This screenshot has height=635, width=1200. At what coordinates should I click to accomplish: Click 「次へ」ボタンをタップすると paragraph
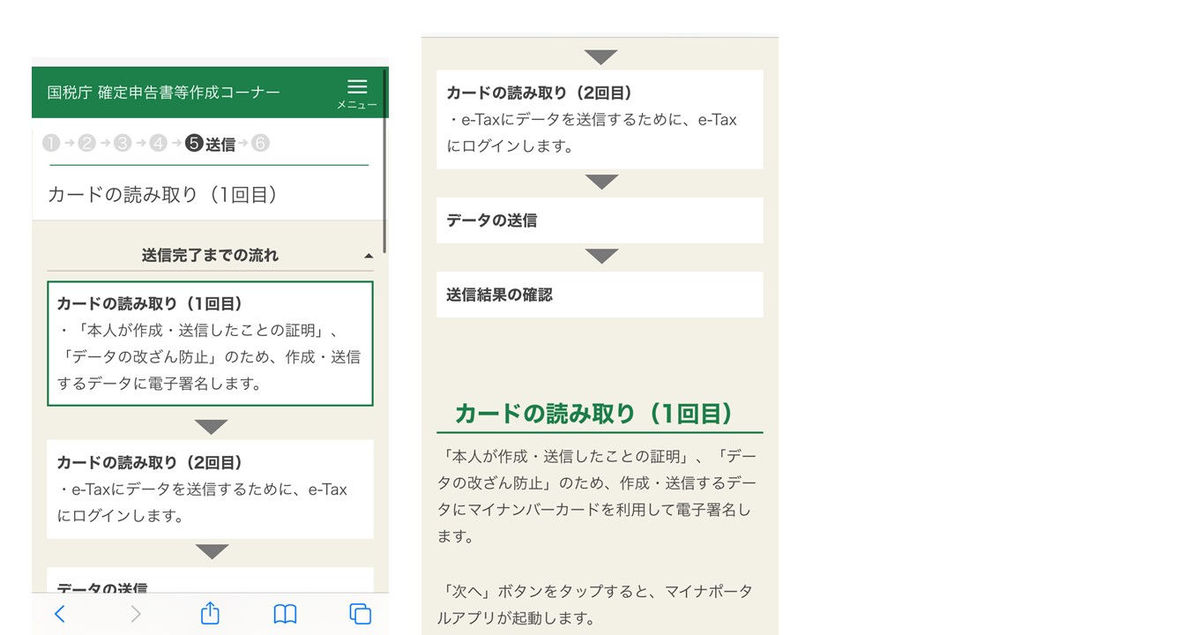pyautogui.click(x=597, y=604)
